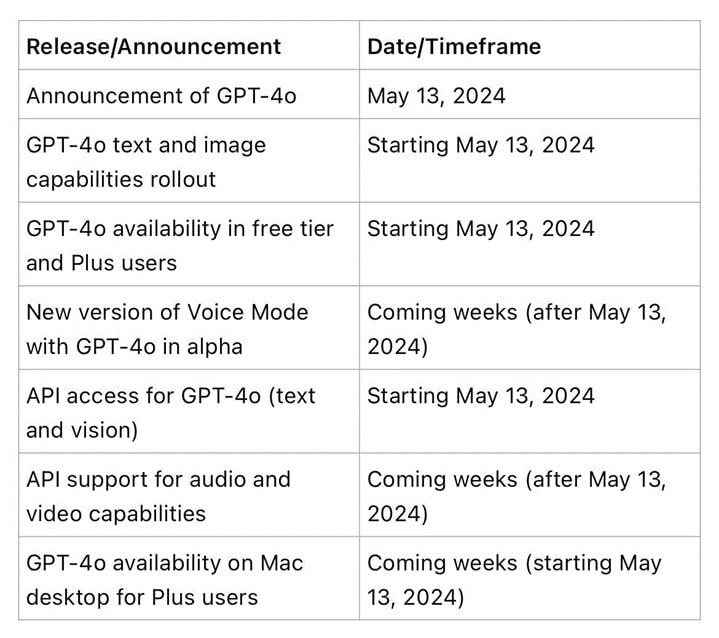719x638 pixels.
Task: Select API support for audio and video cell
Action: tap(188, 495)
